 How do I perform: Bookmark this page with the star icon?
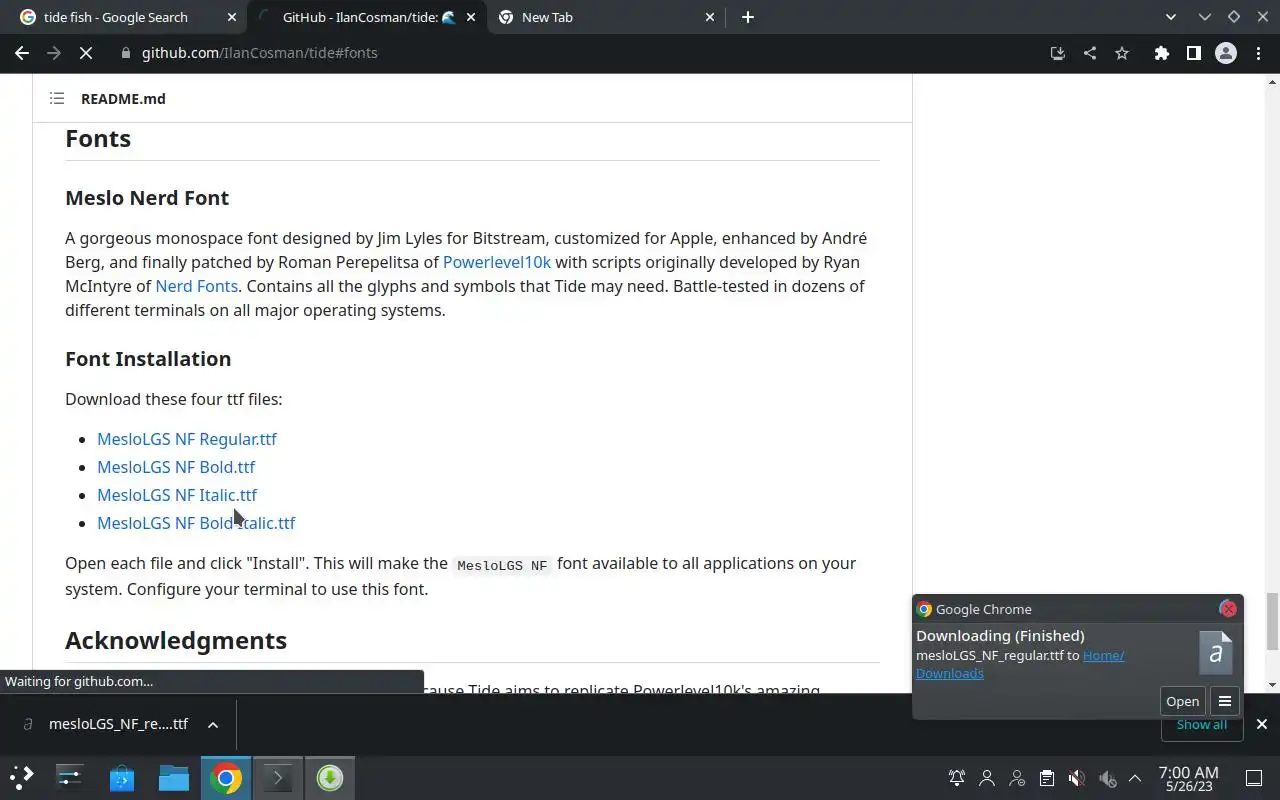pos(1122,53)
